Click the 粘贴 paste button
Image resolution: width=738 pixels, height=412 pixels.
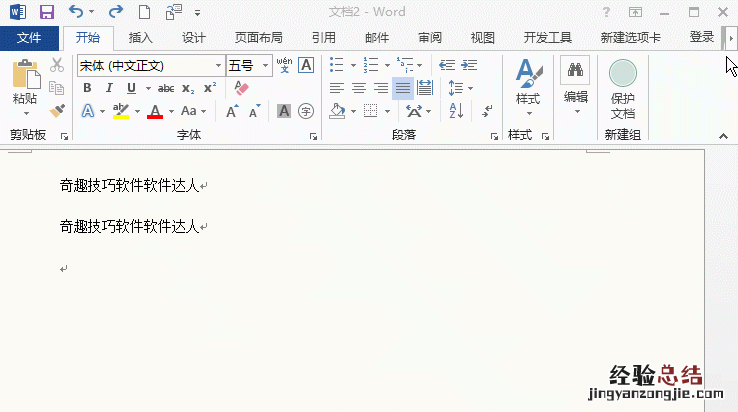point(25,88)
